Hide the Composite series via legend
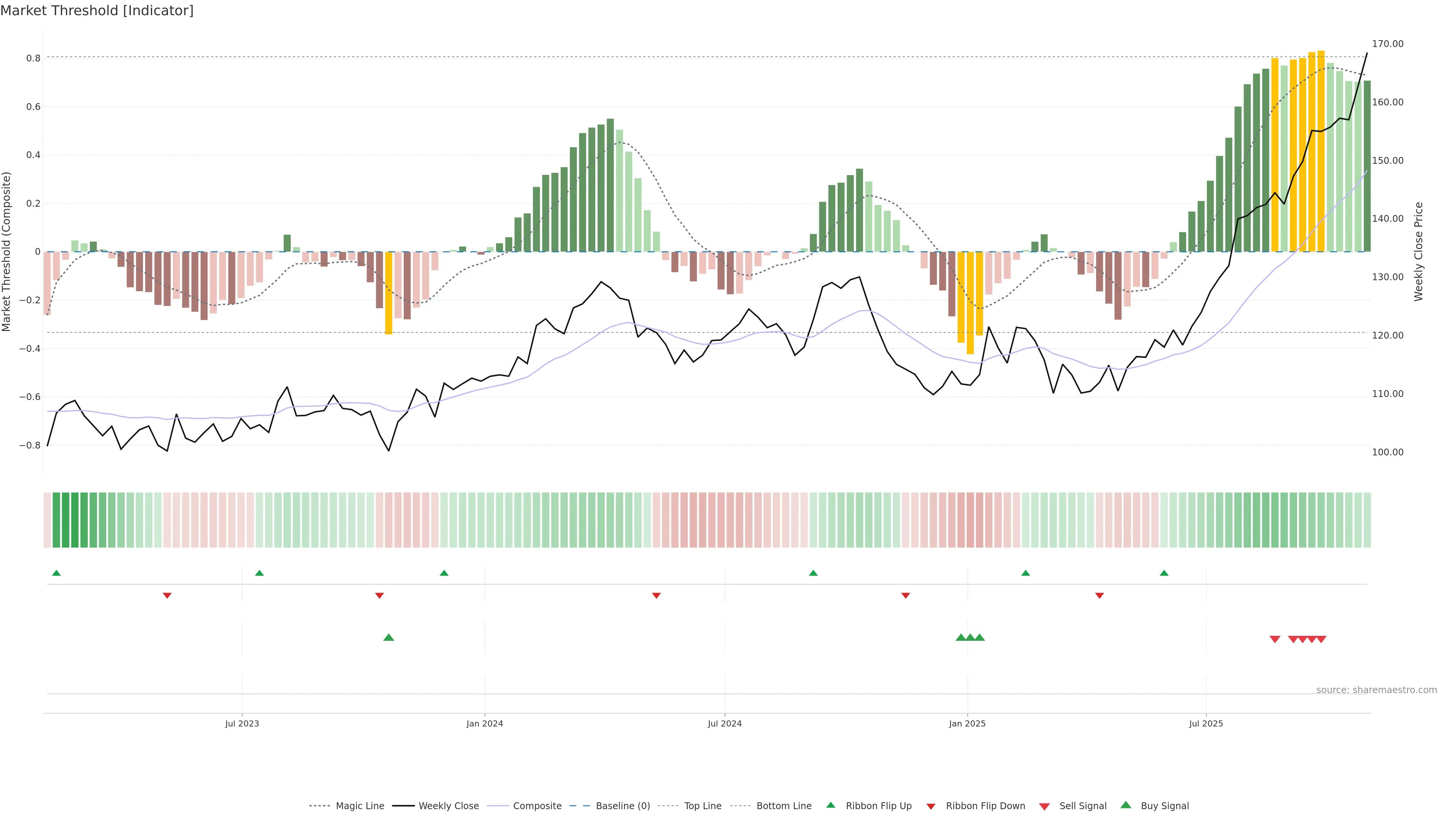Screen dimensions: 1456x819 [x=537, y=806]
